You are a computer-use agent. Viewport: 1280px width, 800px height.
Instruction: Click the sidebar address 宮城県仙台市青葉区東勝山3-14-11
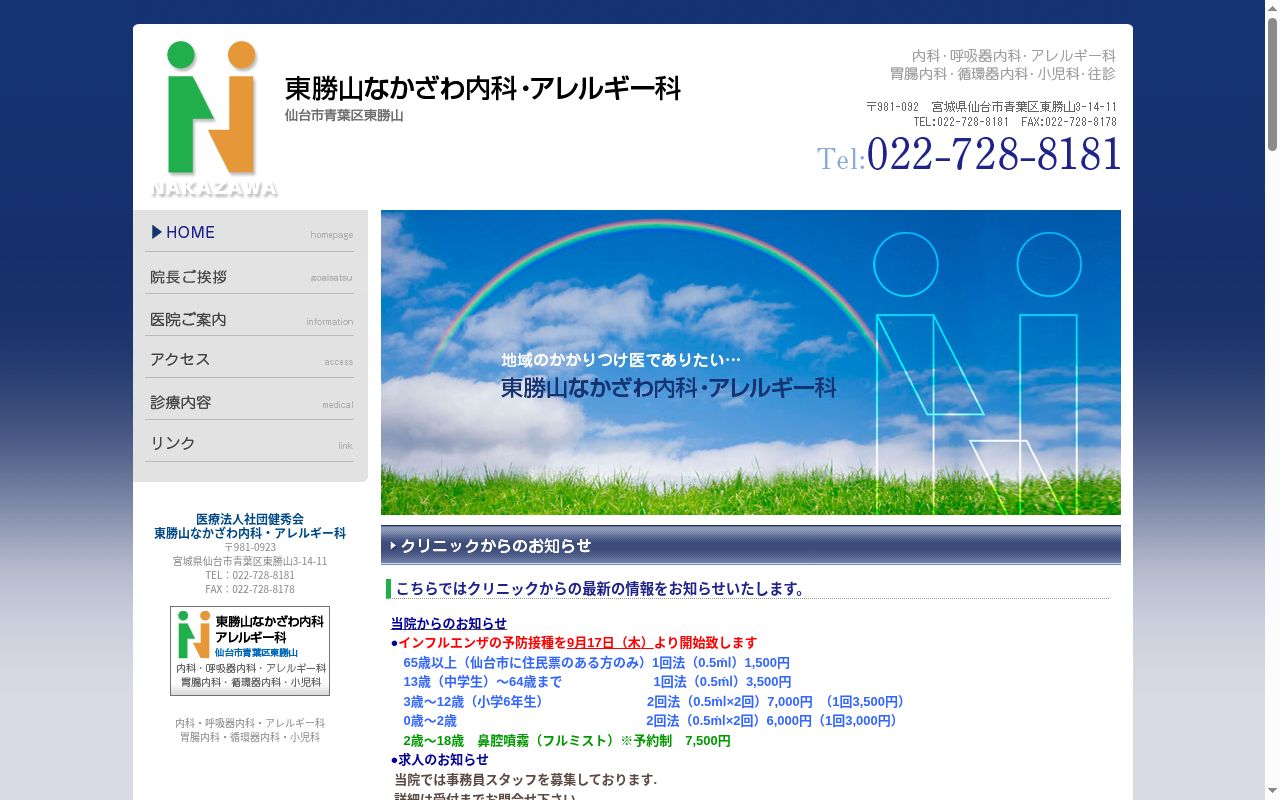(250, 561)
